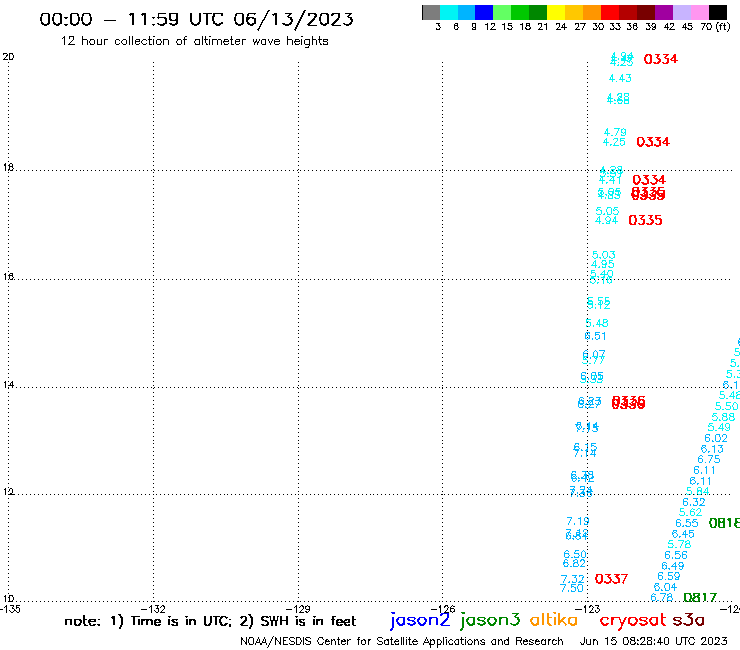The image size is (740, 650).
Task: Click the longitude label '-126'
Action: [x=443, y=609]
